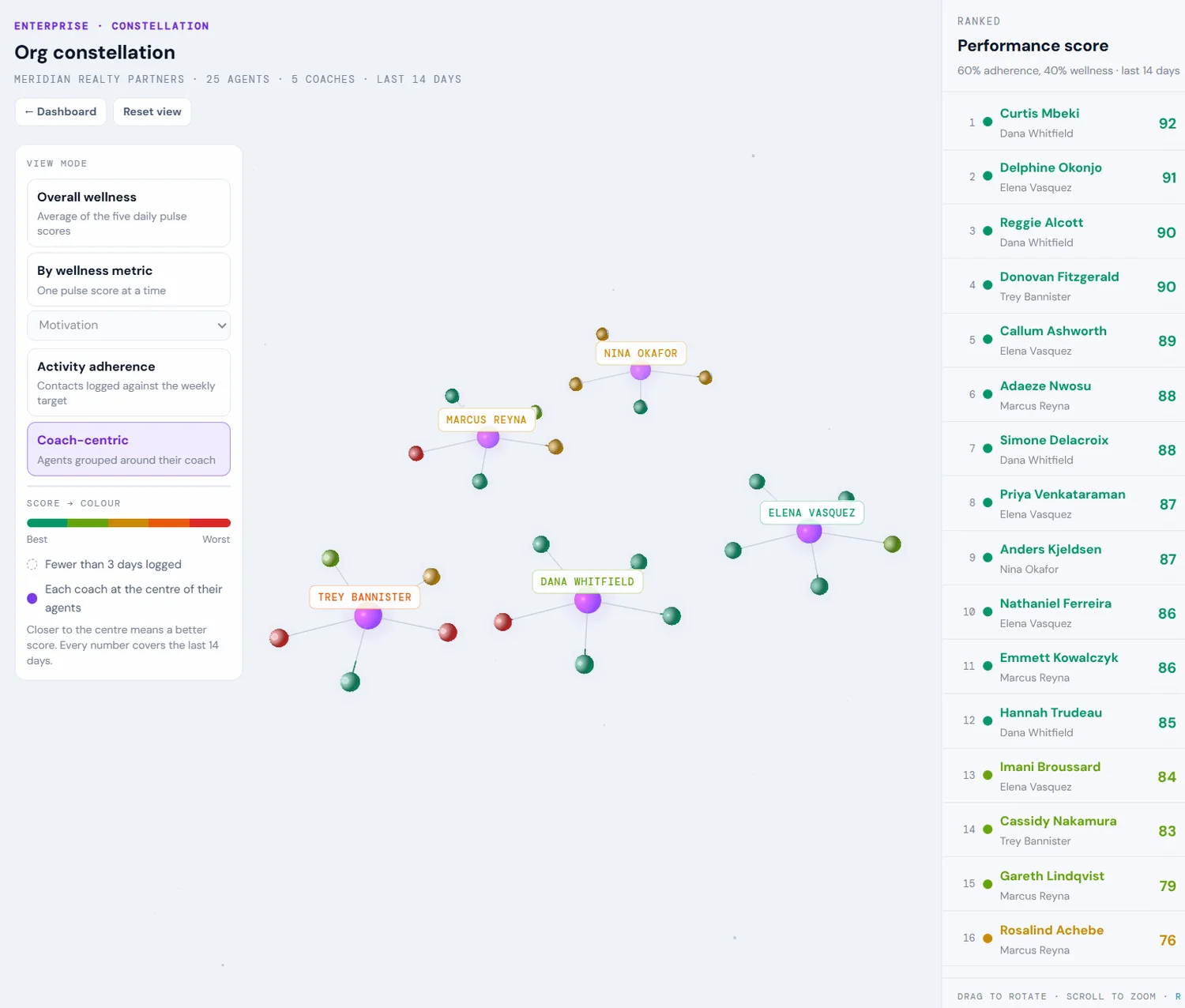The height and width of the screenshot is (1008, 1185).
Task: Click Hannah Trudeau's ranked entry
Action: 1063,722
